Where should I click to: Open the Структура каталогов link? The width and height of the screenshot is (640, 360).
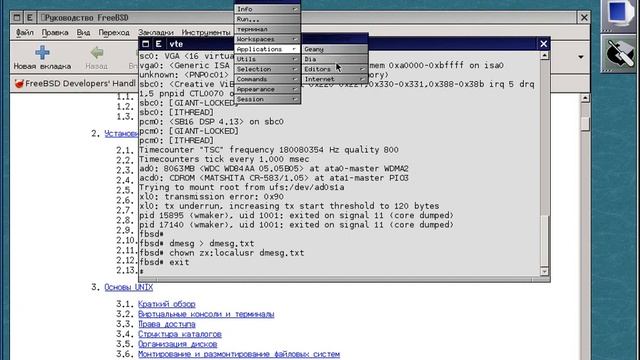[x=180, y=334]
